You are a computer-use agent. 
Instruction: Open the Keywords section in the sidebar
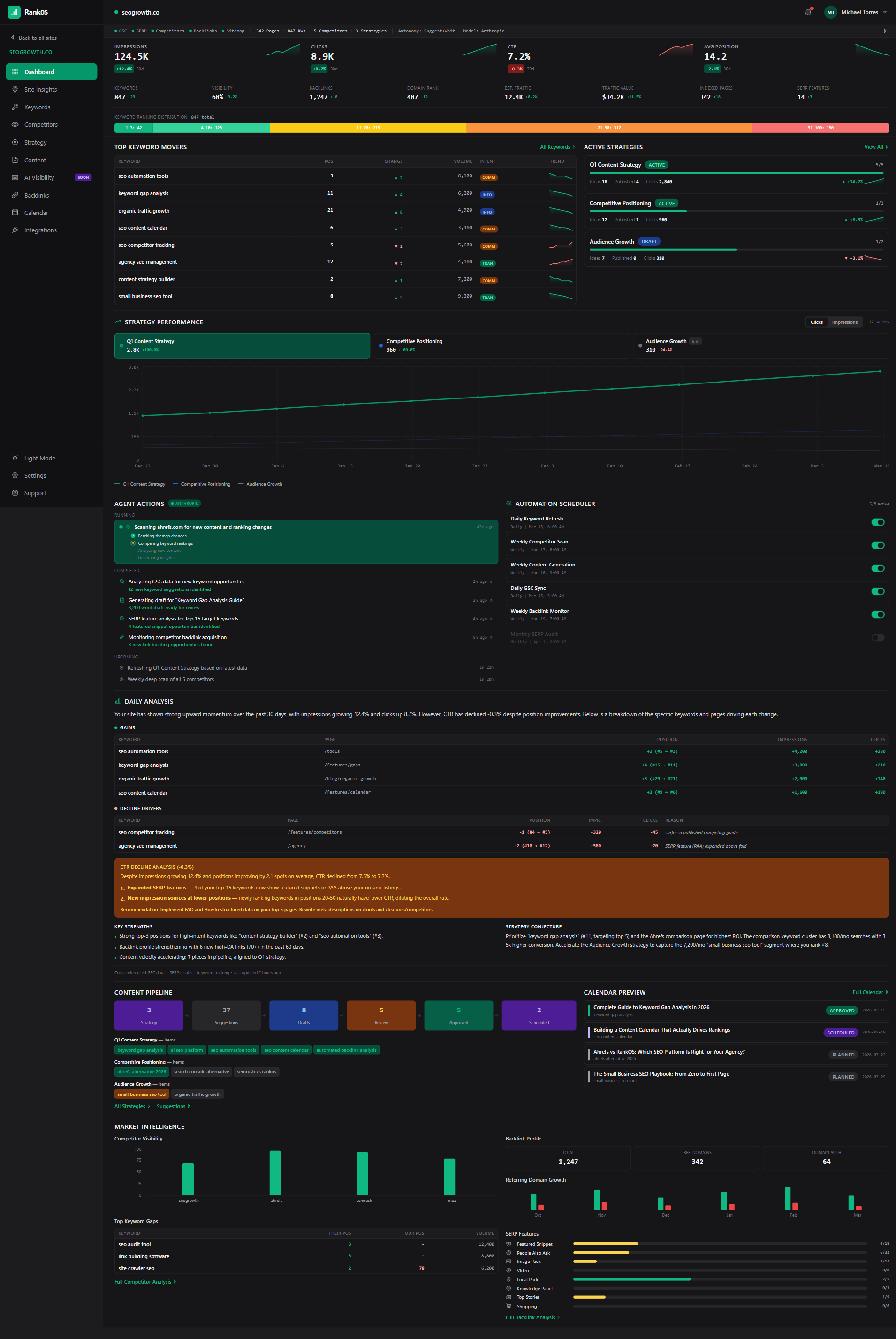[x=37, y=107]
